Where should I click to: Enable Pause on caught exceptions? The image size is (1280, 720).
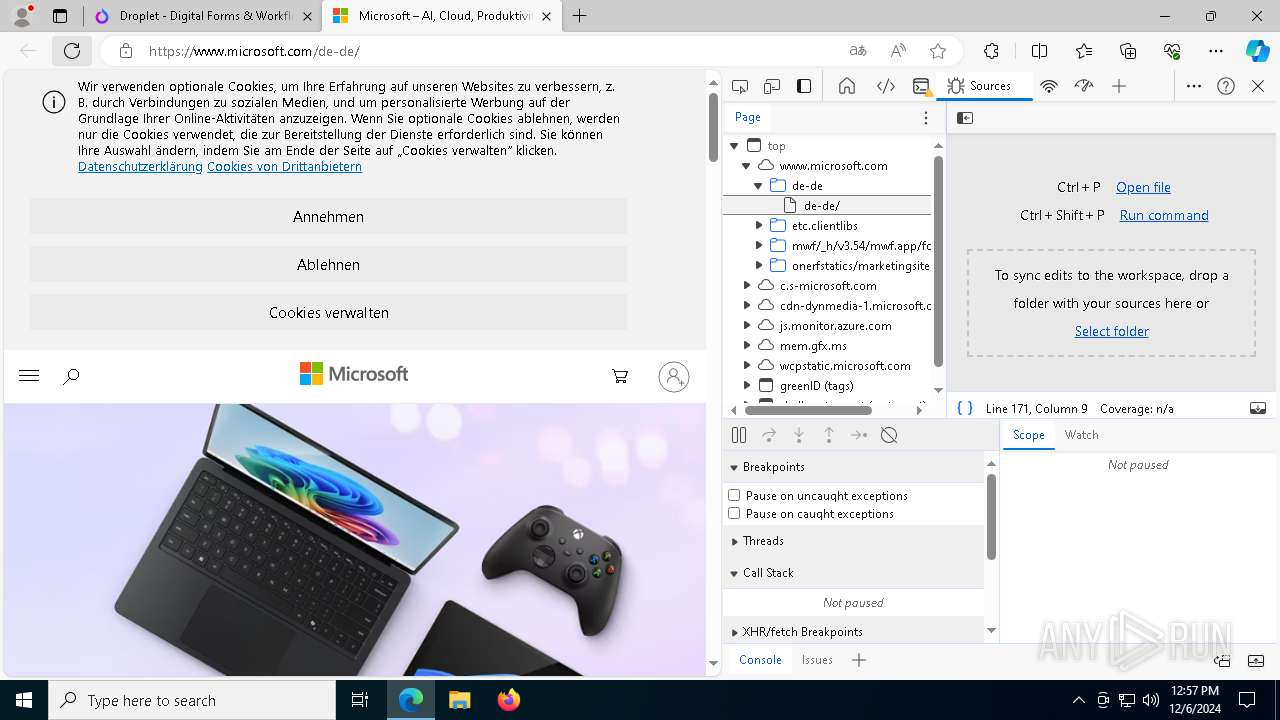pyautogui.click(x=734, y=513)
